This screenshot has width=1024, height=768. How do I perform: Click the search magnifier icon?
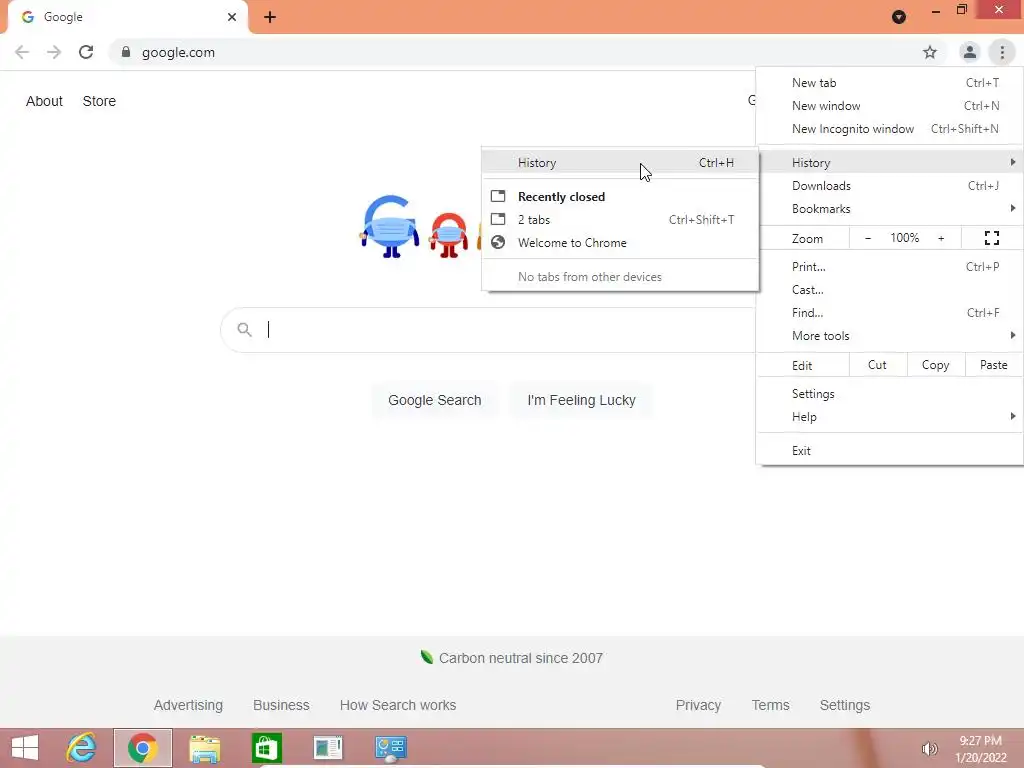pyautogui.click(x=244, y=330)
